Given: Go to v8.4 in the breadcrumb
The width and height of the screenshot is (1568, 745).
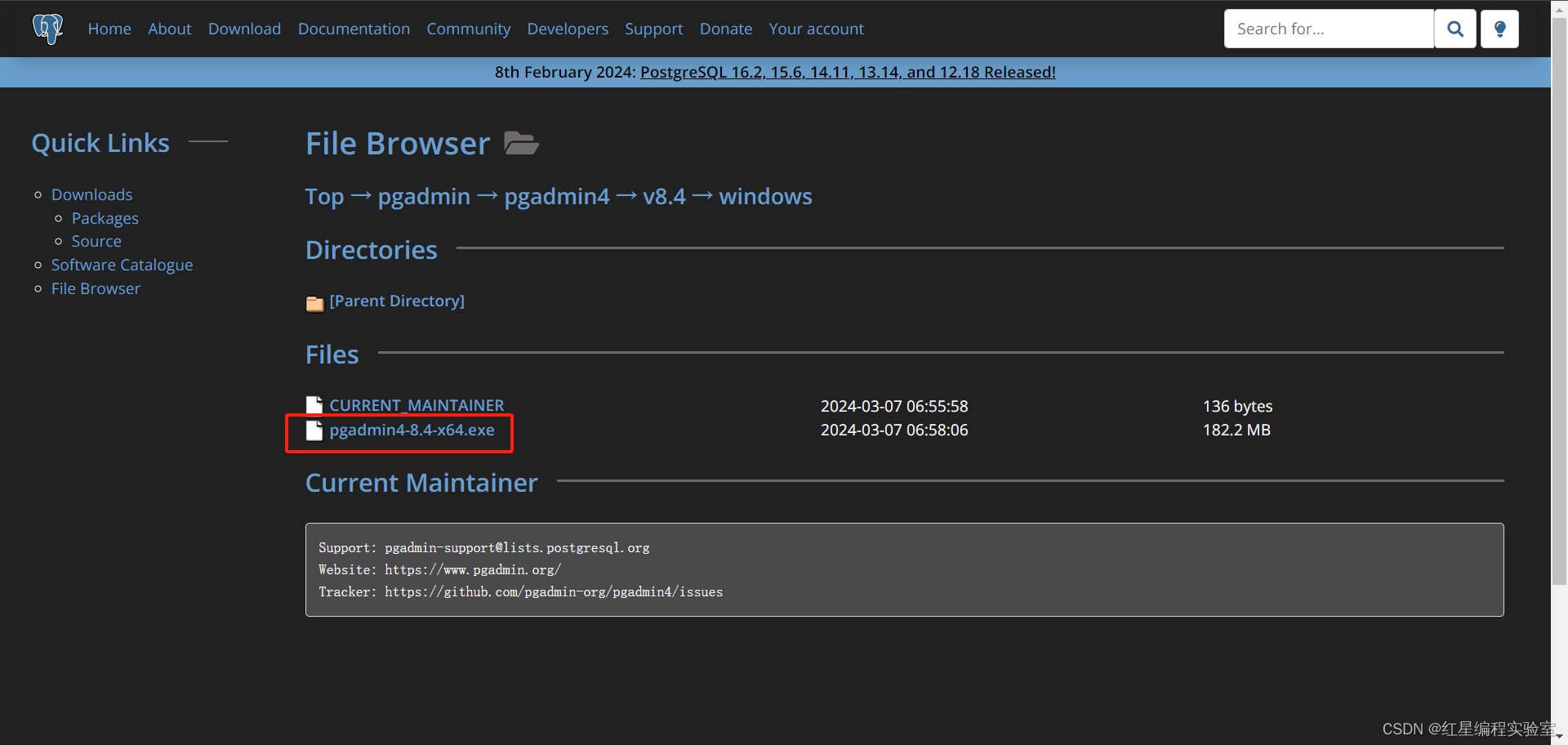Looking at the screenshot, I should click(x=664, y=197).
